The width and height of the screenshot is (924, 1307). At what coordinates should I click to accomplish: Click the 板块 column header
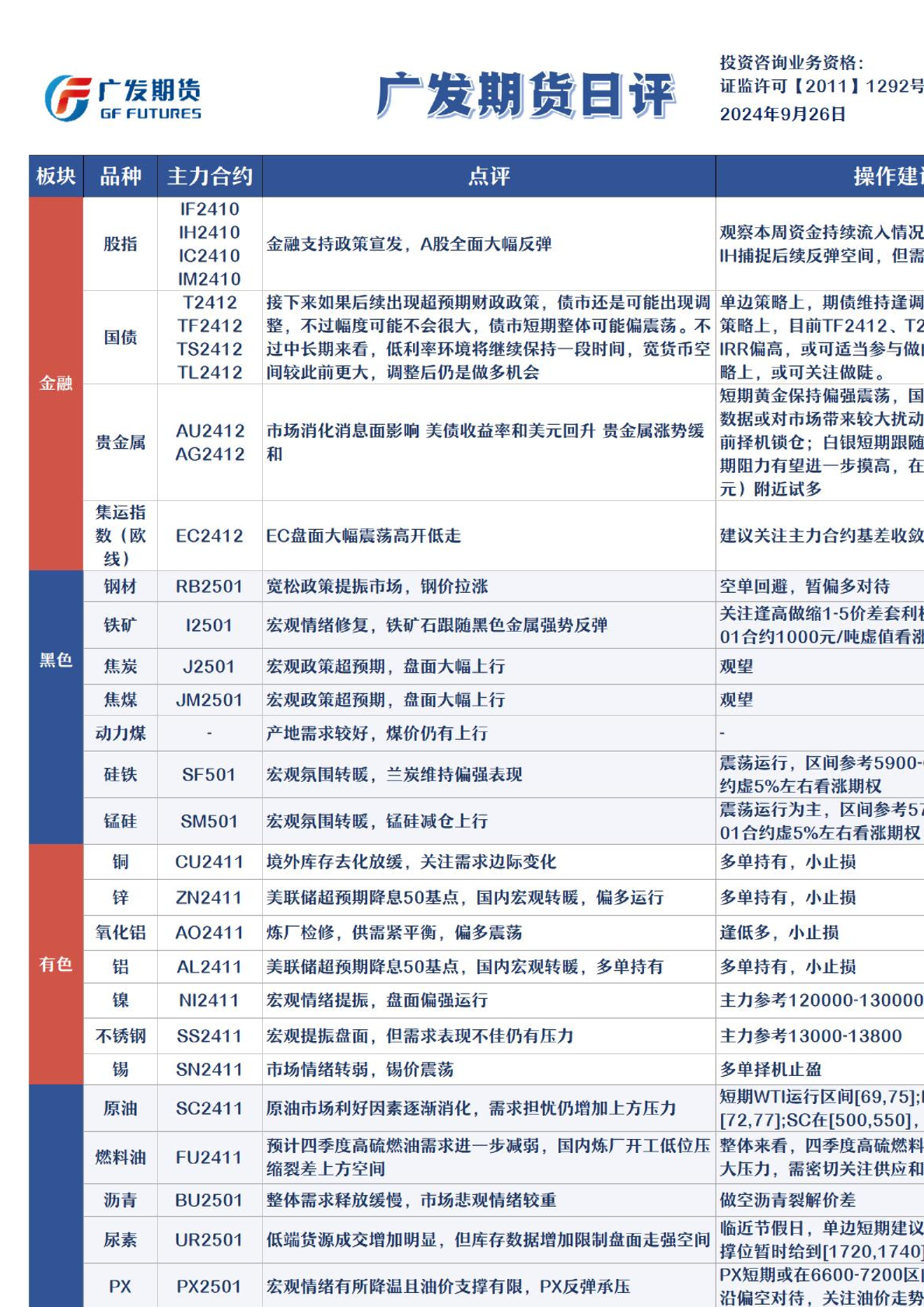click(56, 176)
